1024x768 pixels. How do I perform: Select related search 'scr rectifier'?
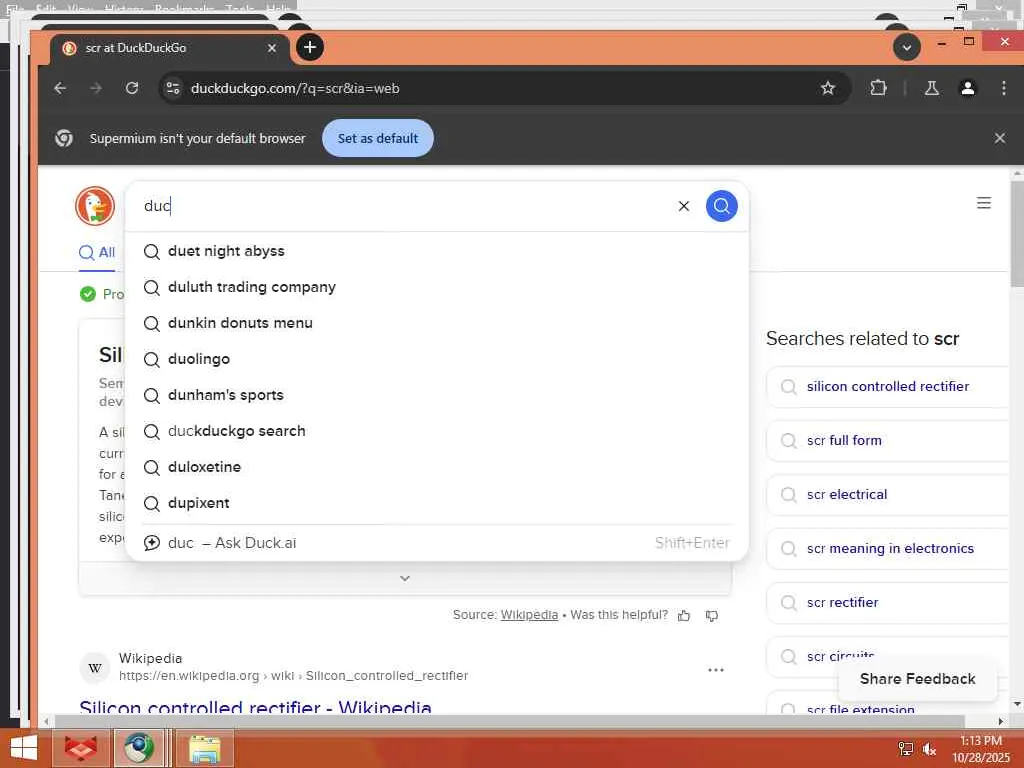pyautogui.click(x=888, y=603)
